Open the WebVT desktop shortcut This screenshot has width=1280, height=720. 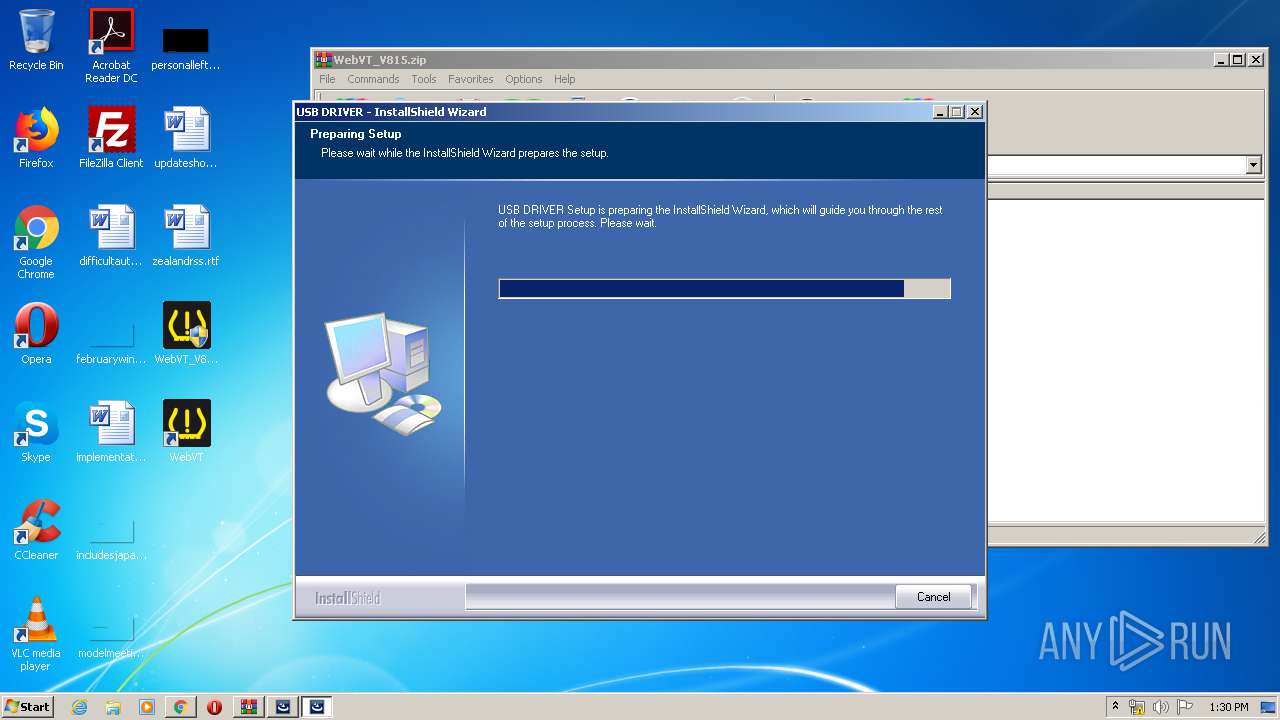click(186, 432)
